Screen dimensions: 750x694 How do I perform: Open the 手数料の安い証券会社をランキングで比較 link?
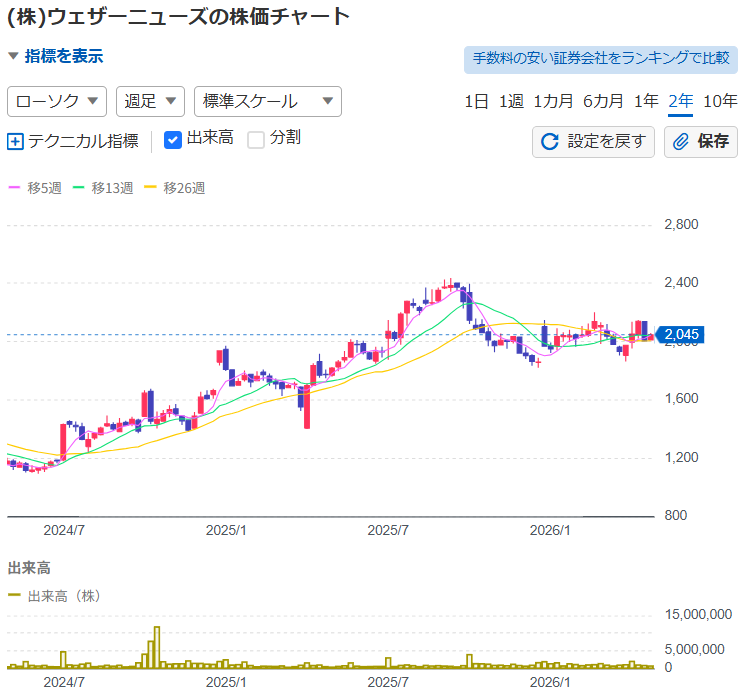601,60
